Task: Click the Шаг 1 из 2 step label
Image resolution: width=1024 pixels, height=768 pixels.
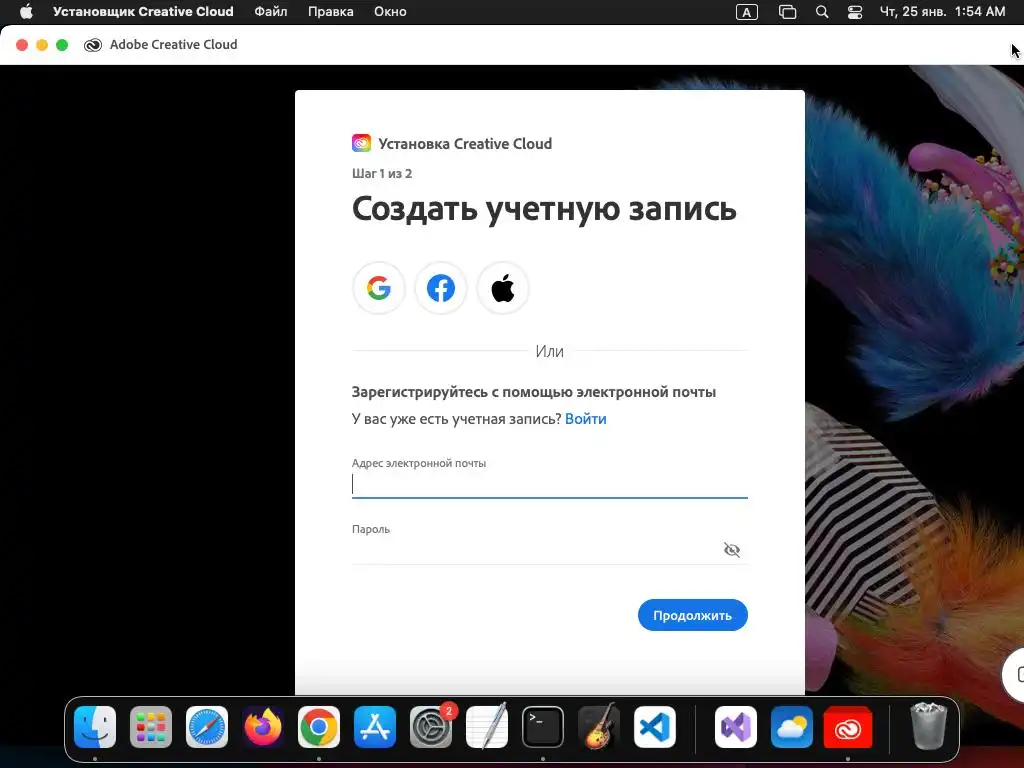Action: coord(382,174)
